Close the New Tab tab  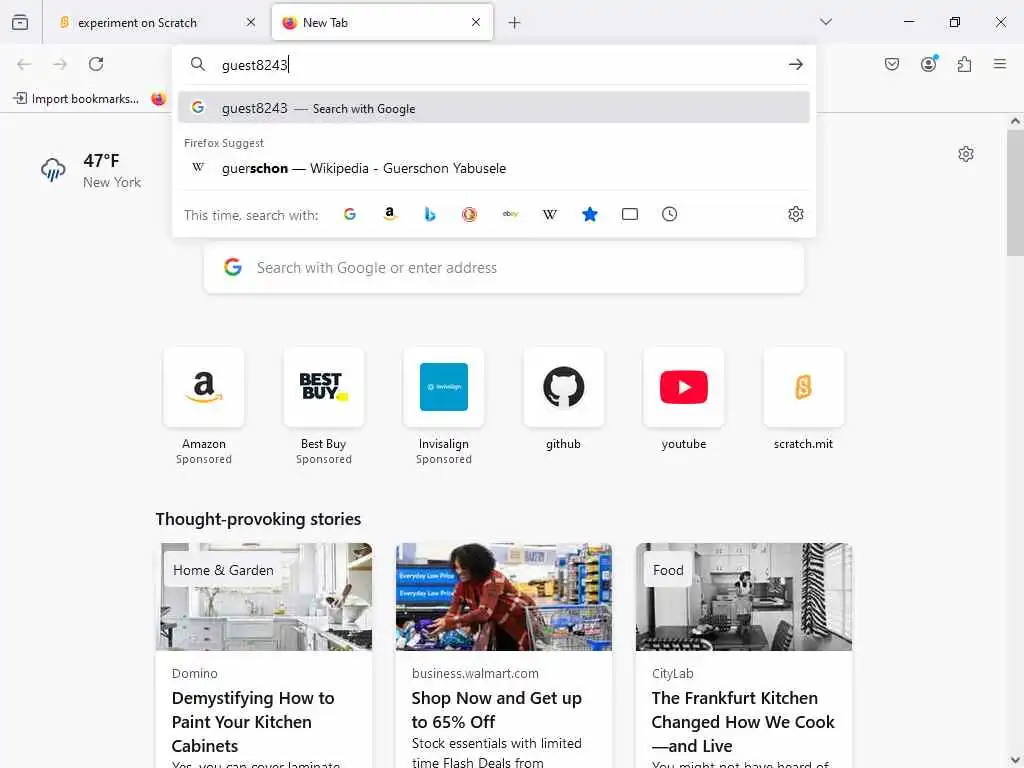pos(476,22)
